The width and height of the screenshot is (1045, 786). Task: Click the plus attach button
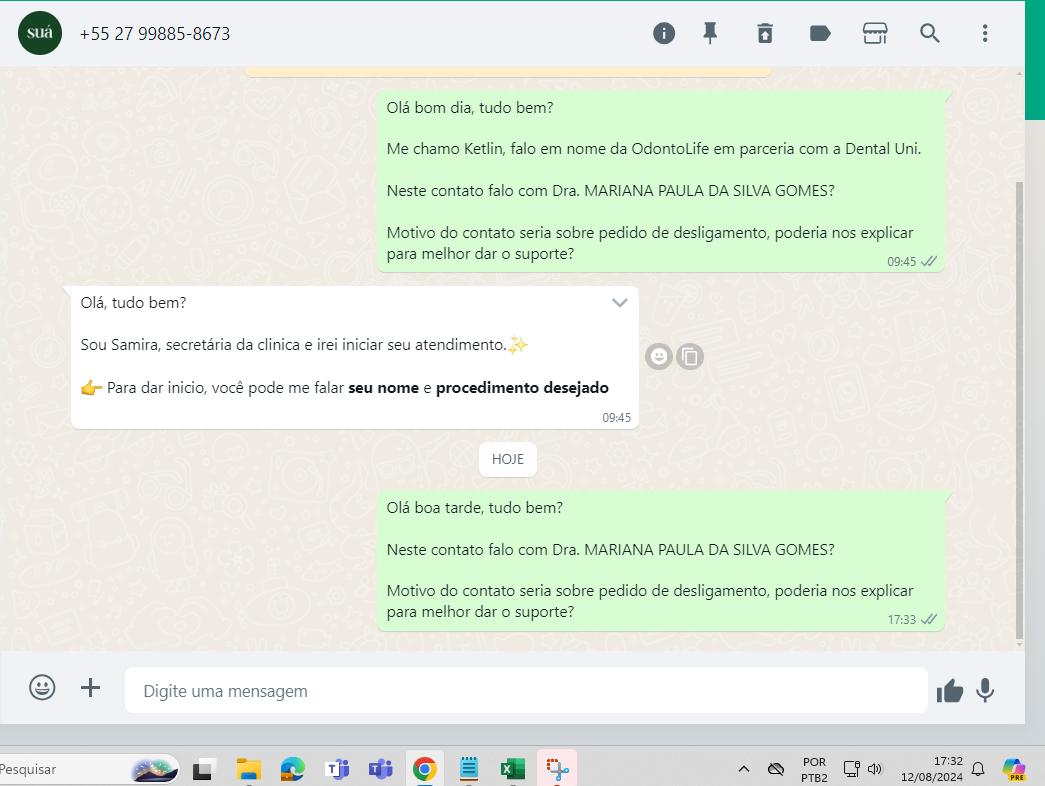pos(91,688)
